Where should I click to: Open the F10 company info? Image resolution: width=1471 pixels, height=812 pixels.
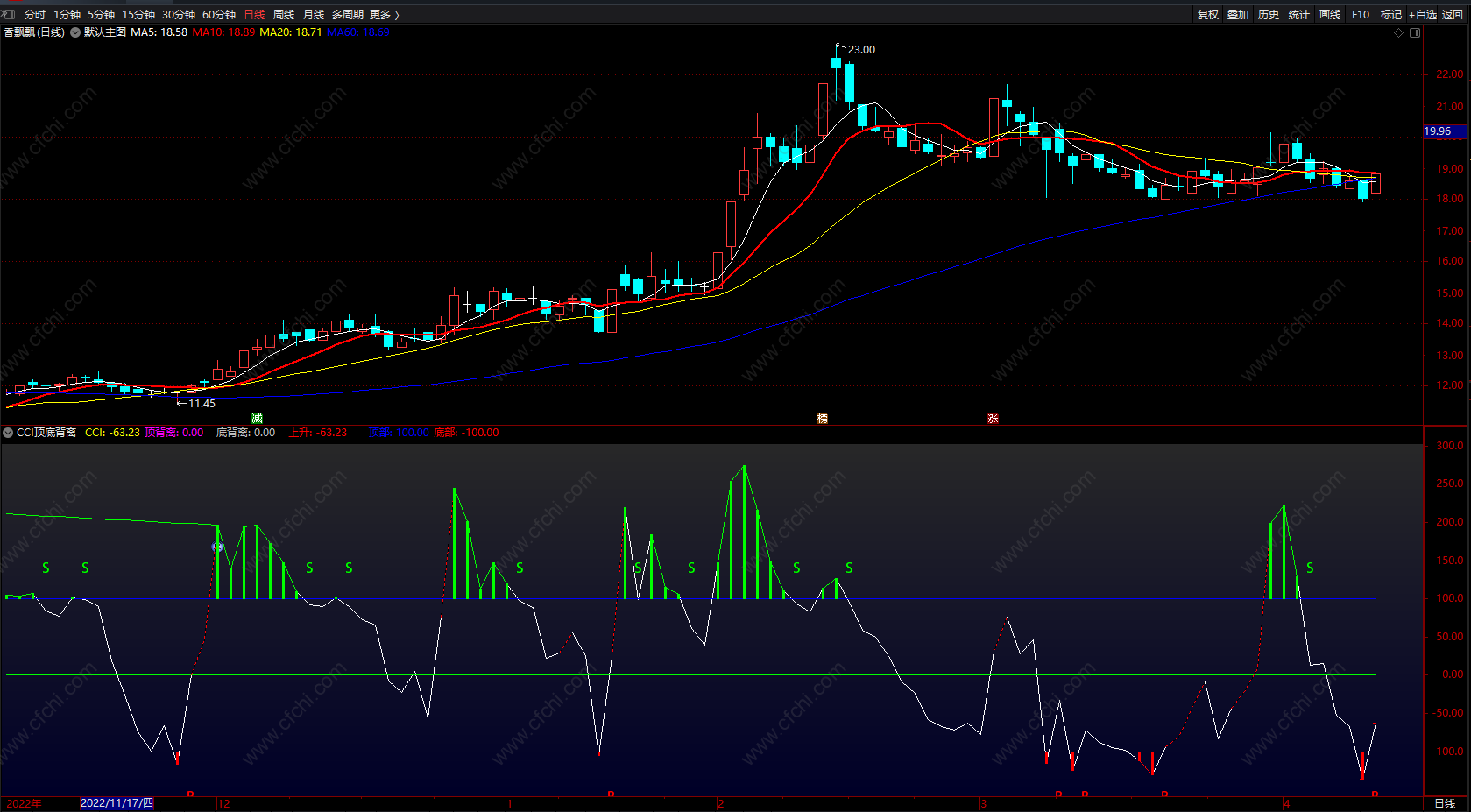[1360, 14]
